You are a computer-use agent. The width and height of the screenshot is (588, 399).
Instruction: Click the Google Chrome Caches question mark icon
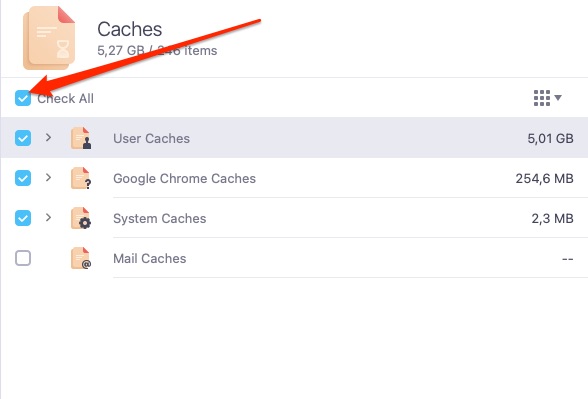click(x=81, y=178)
